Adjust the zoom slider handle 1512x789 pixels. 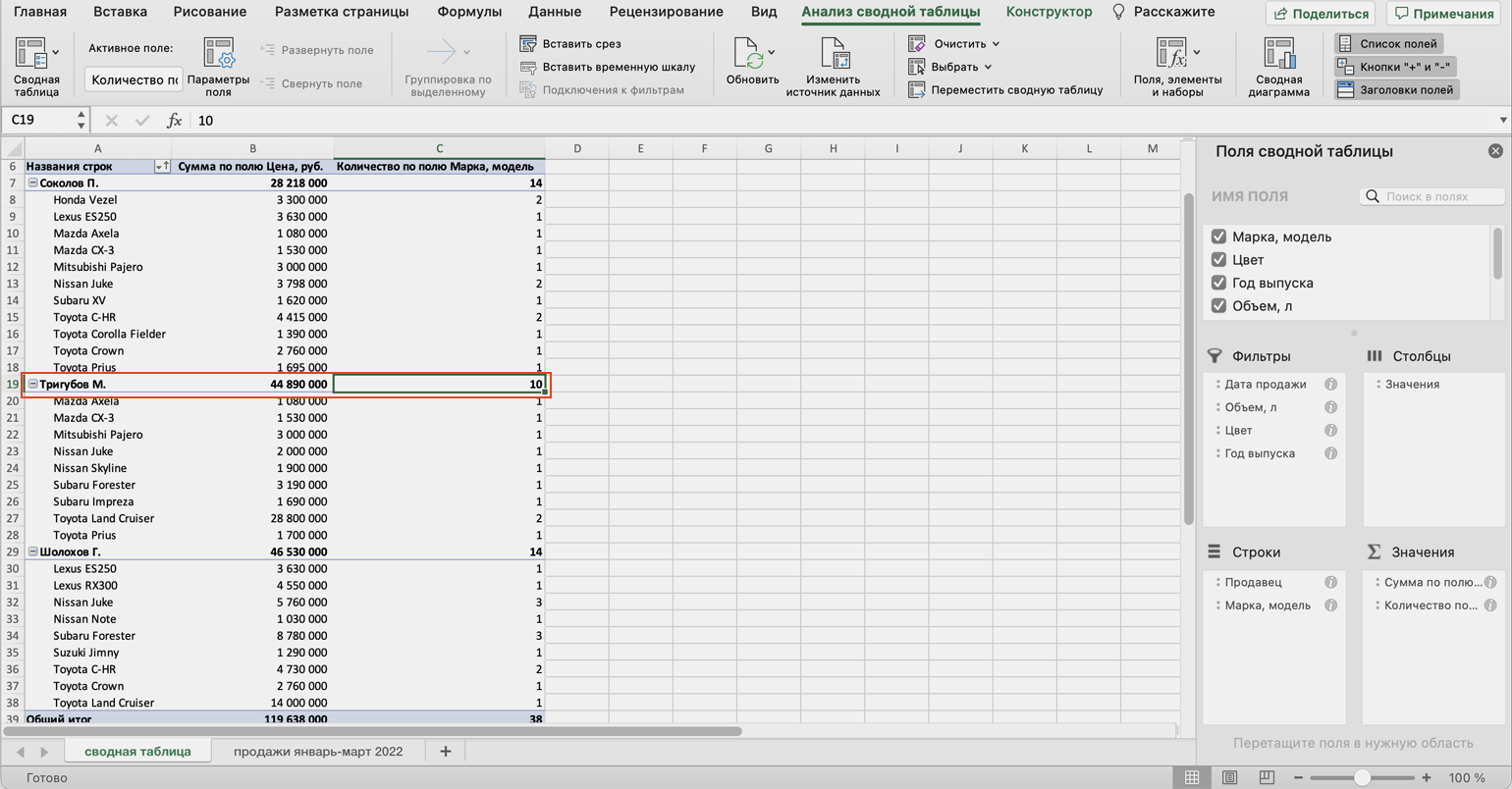pyautogui.click(x=1362, y=777)
